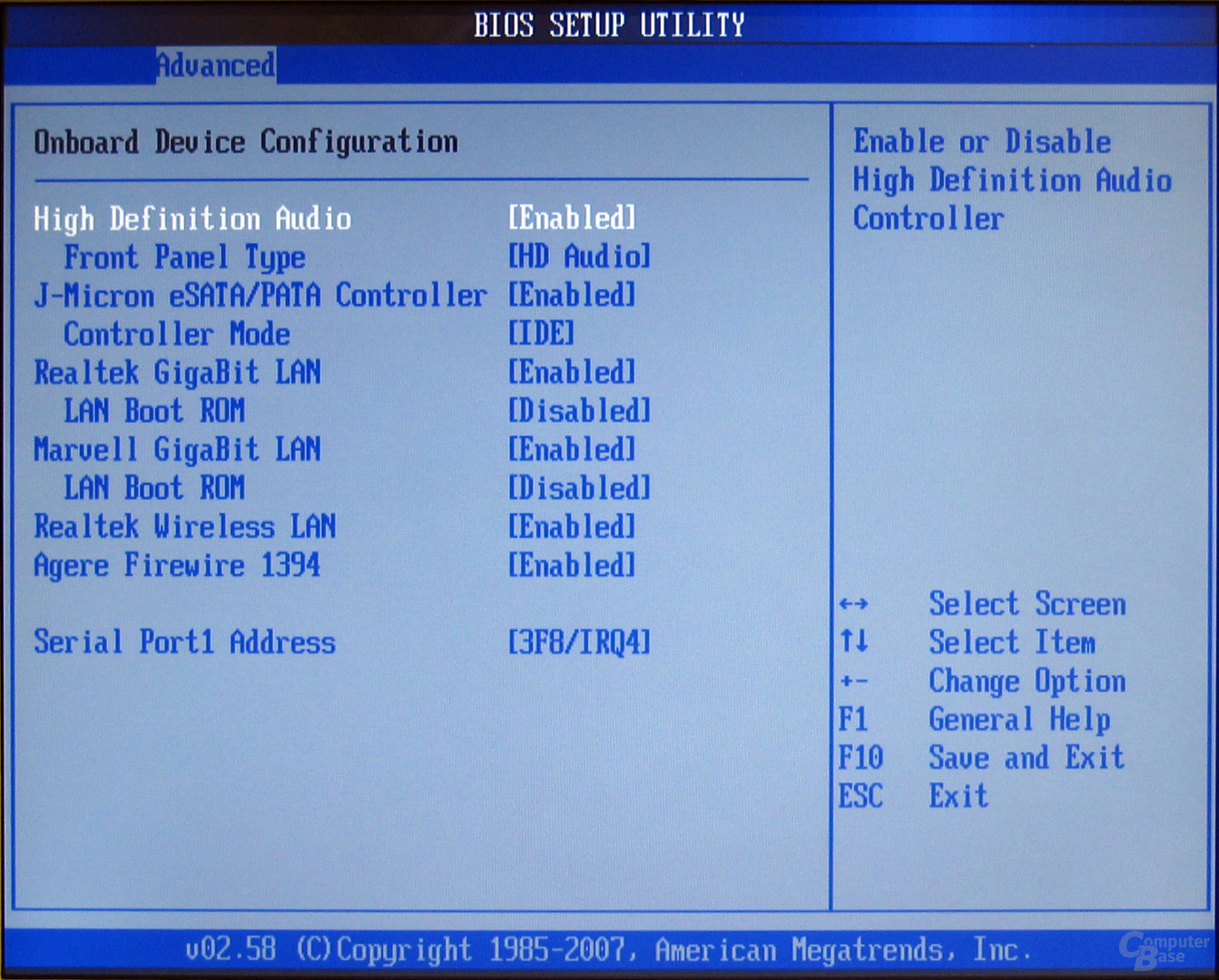Select the Advanced tab
Screen dimensions: 1219x980
point(216,65)
